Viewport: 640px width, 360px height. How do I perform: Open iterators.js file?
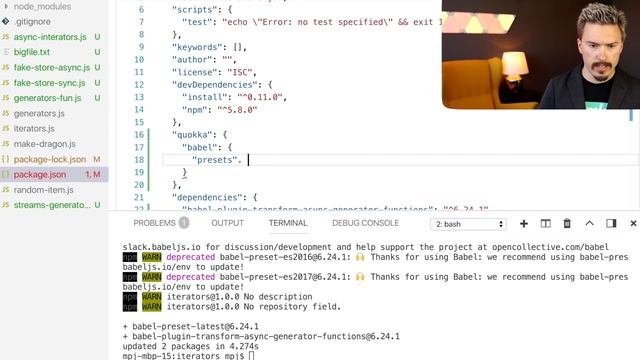(x=34, y=129)
